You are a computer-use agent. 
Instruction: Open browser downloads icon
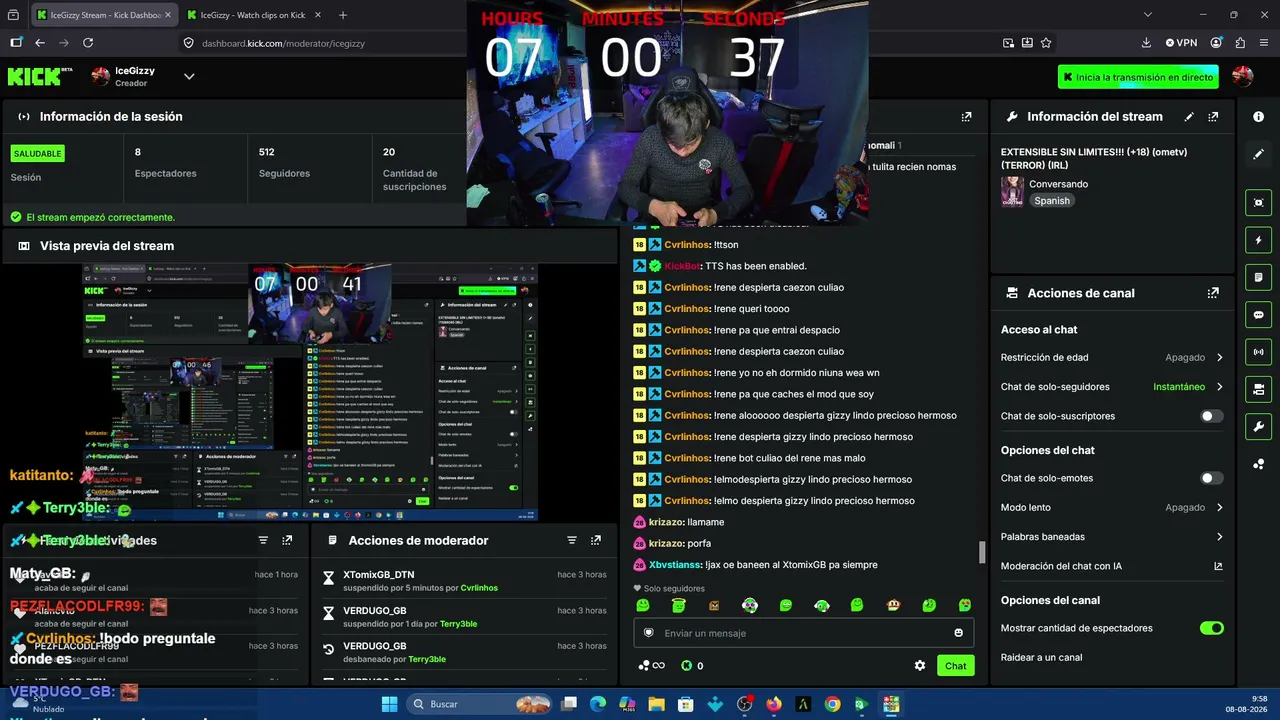(1146, 43)
